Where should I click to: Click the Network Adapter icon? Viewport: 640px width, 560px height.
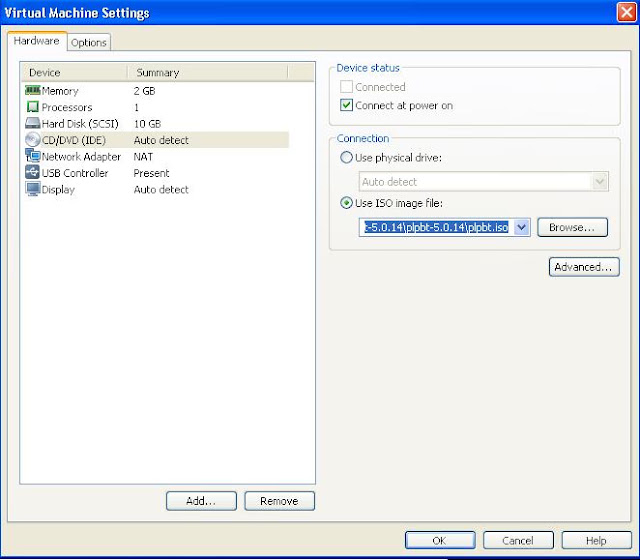click(33, 156)
